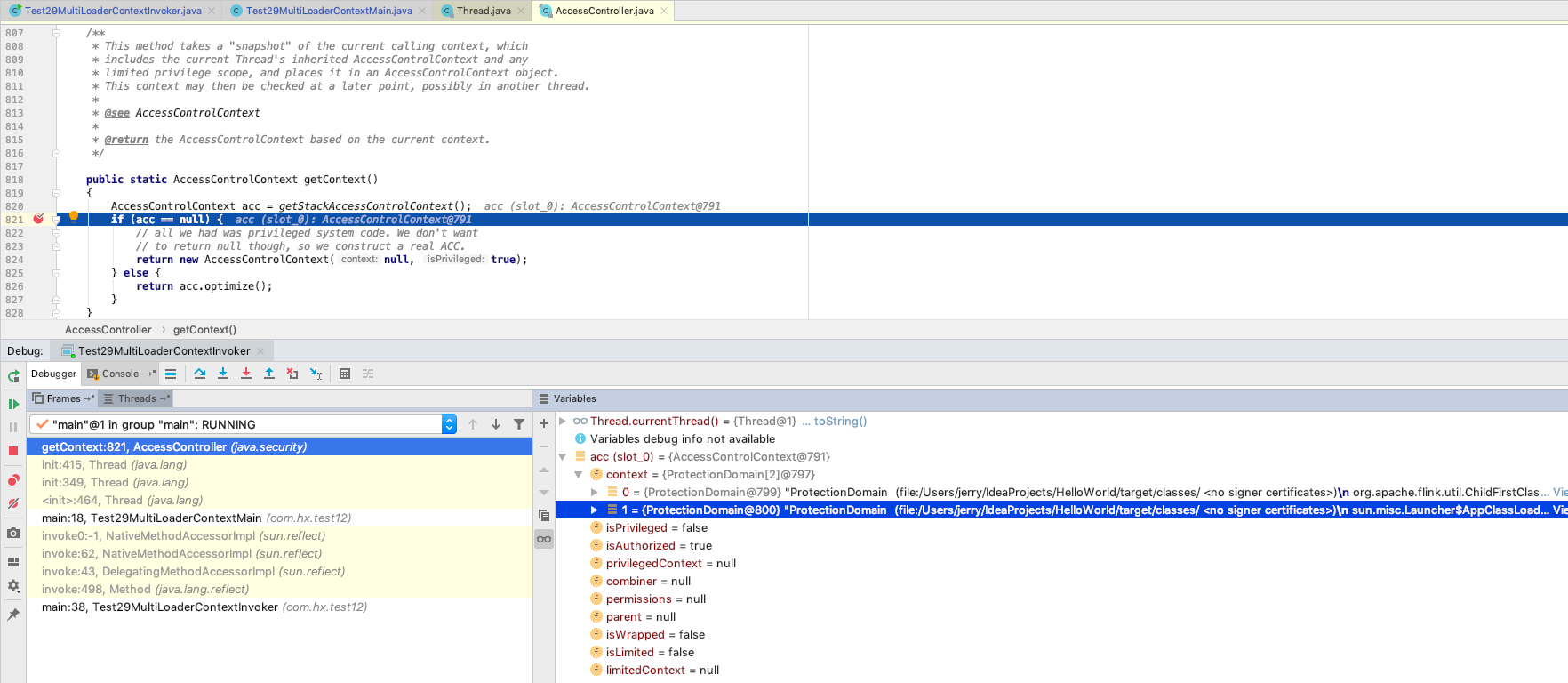
Task: Select frame <init>:464, Thread
Action: pyautogui.click(x=279, y=500)
